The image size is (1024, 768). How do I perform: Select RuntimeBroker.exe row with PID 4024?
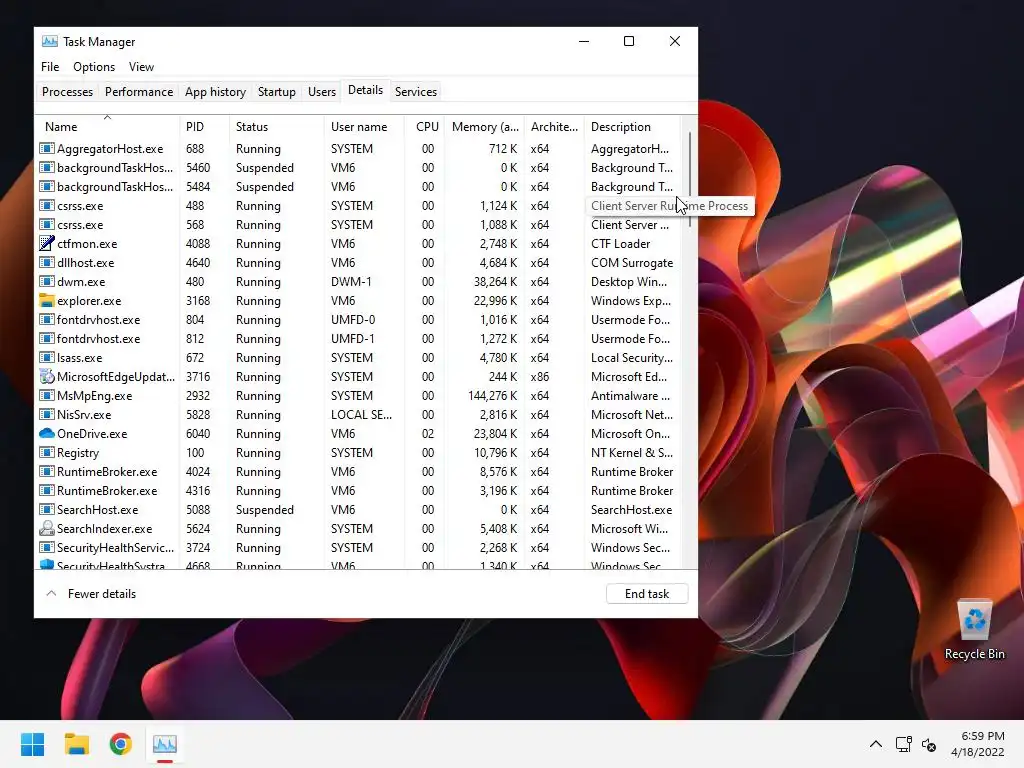[x=359, y=472]
